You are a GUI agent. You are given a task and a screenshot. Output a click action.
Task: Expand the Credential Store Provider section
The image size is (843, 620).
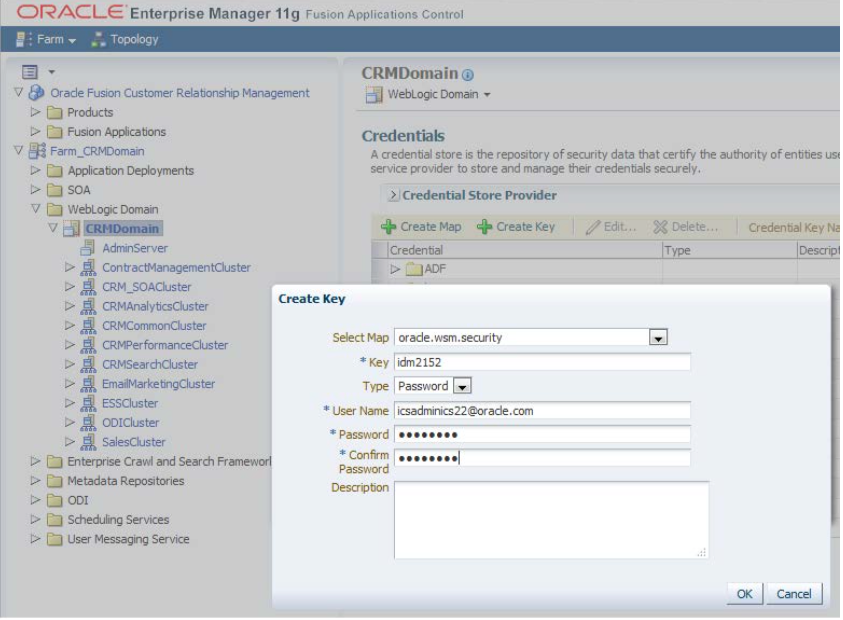394,195
